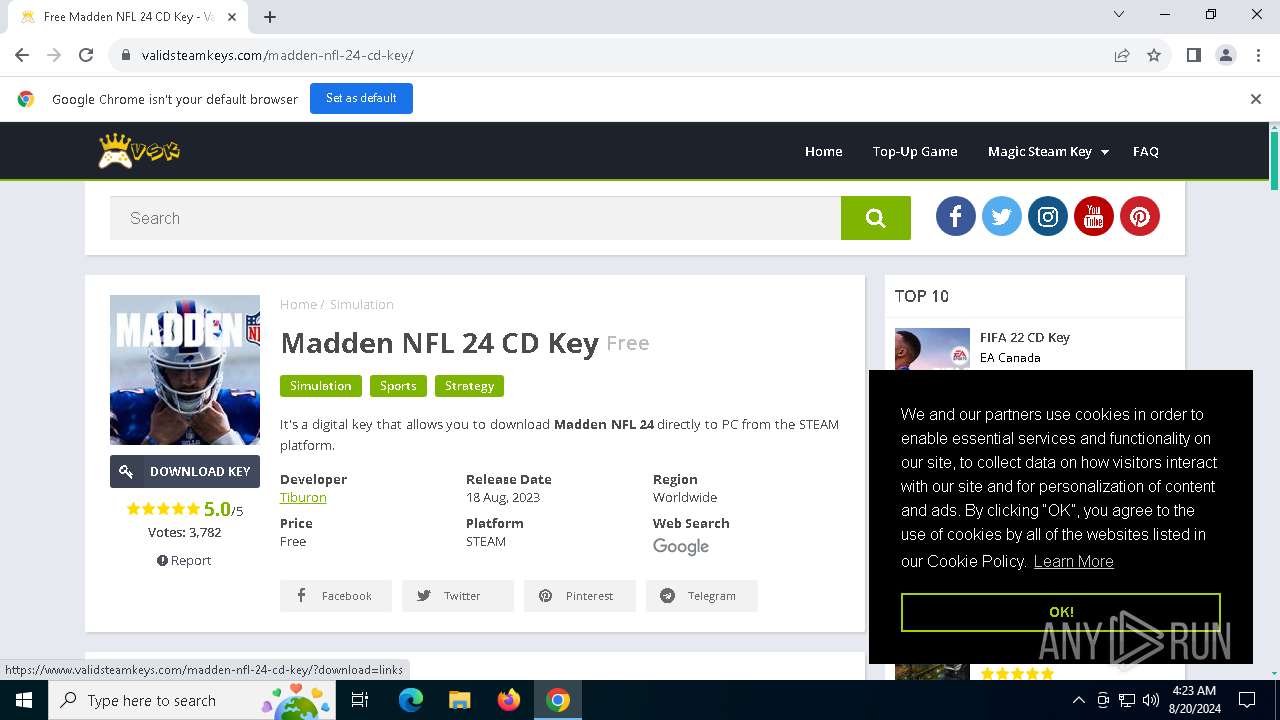Image resolution: width=1280 pixels, height=720 pixels.
Task: Click the Home breadcrumb link
Action: [298, 304]
